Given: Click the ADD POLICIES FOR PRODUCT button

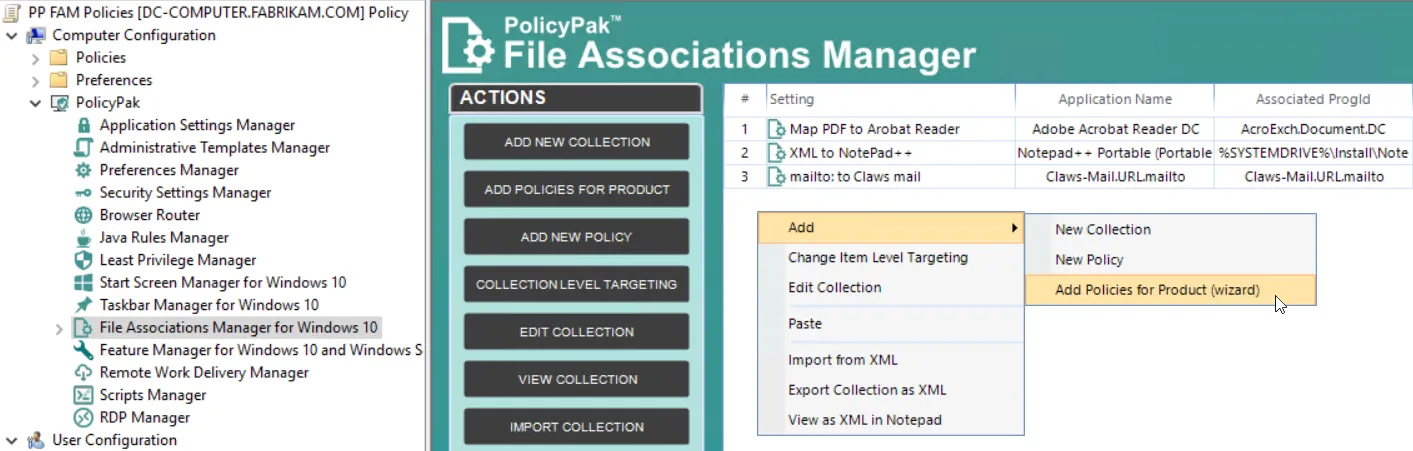Looking at the screenshot, I should [577, 189].
